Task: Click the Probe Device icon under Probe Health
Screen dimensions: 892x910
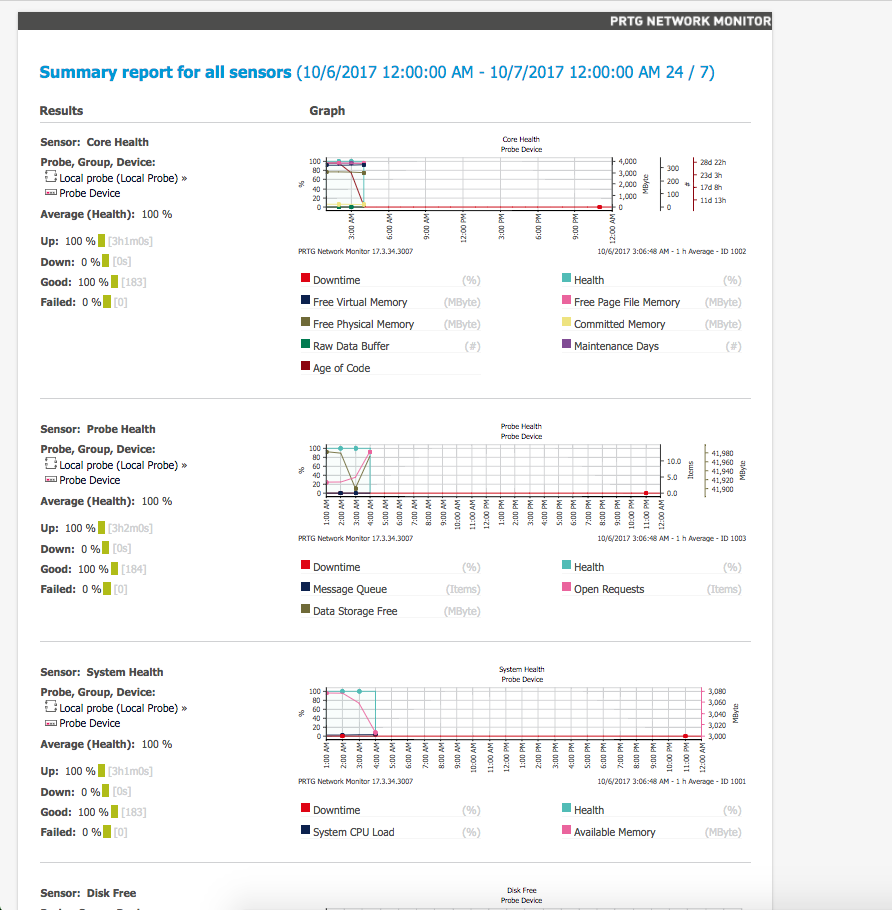Action: tap(51, 479)
